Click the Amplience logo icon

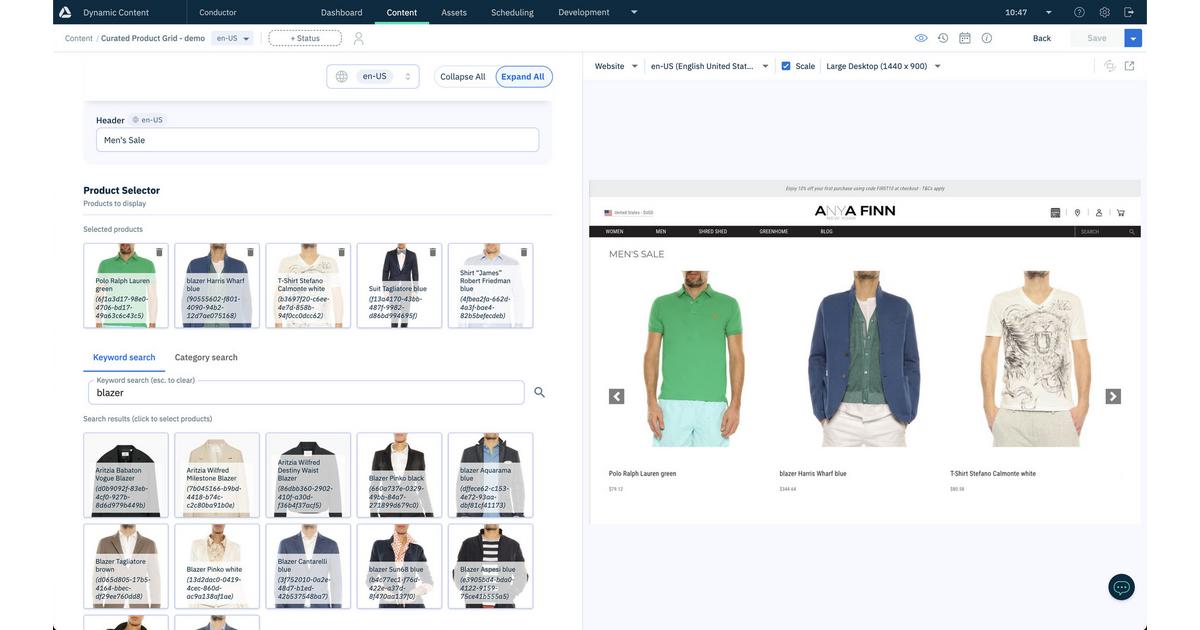click(x=65, y=12)
